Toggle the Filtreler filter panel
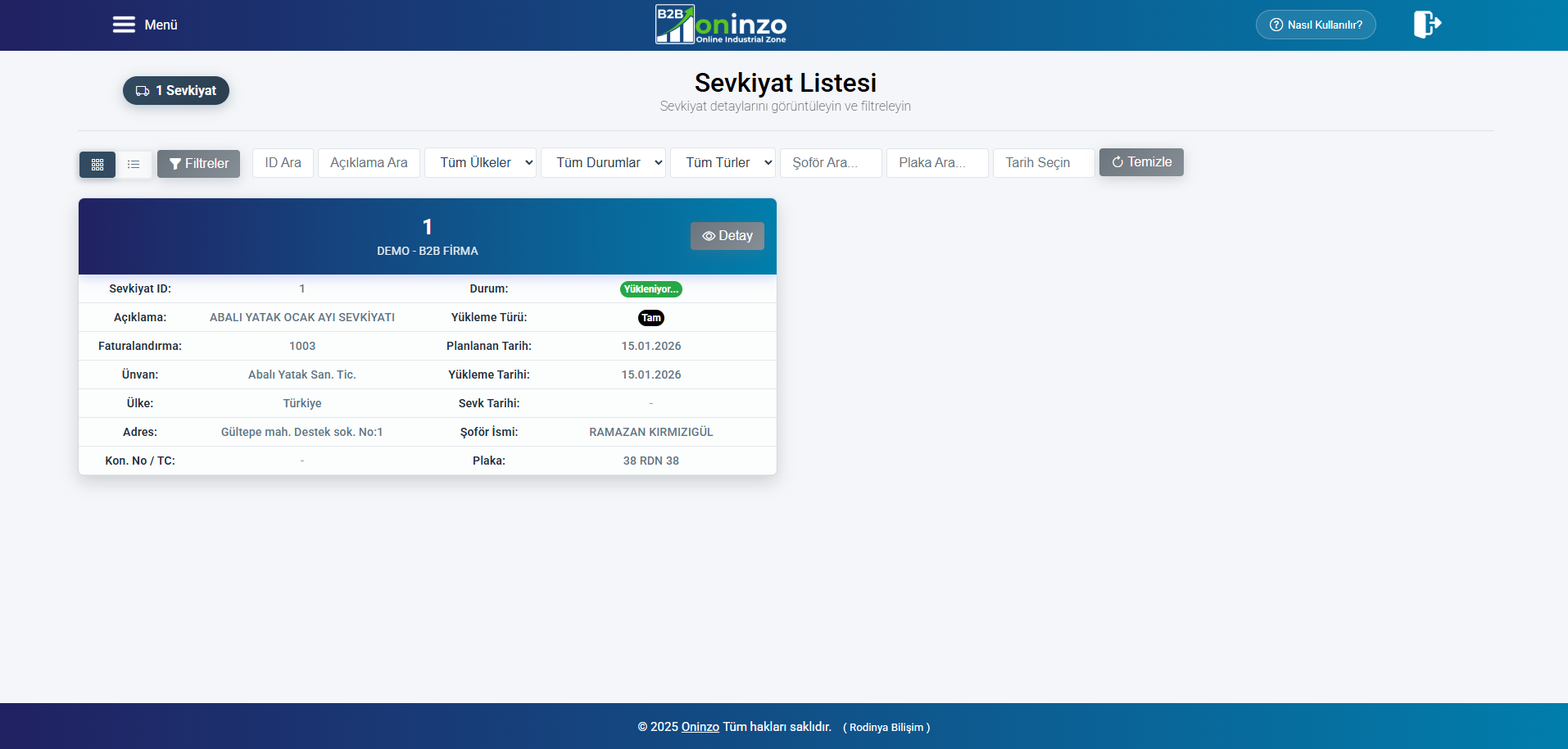Screen dimensions: 1568x749 click(198, 164)
